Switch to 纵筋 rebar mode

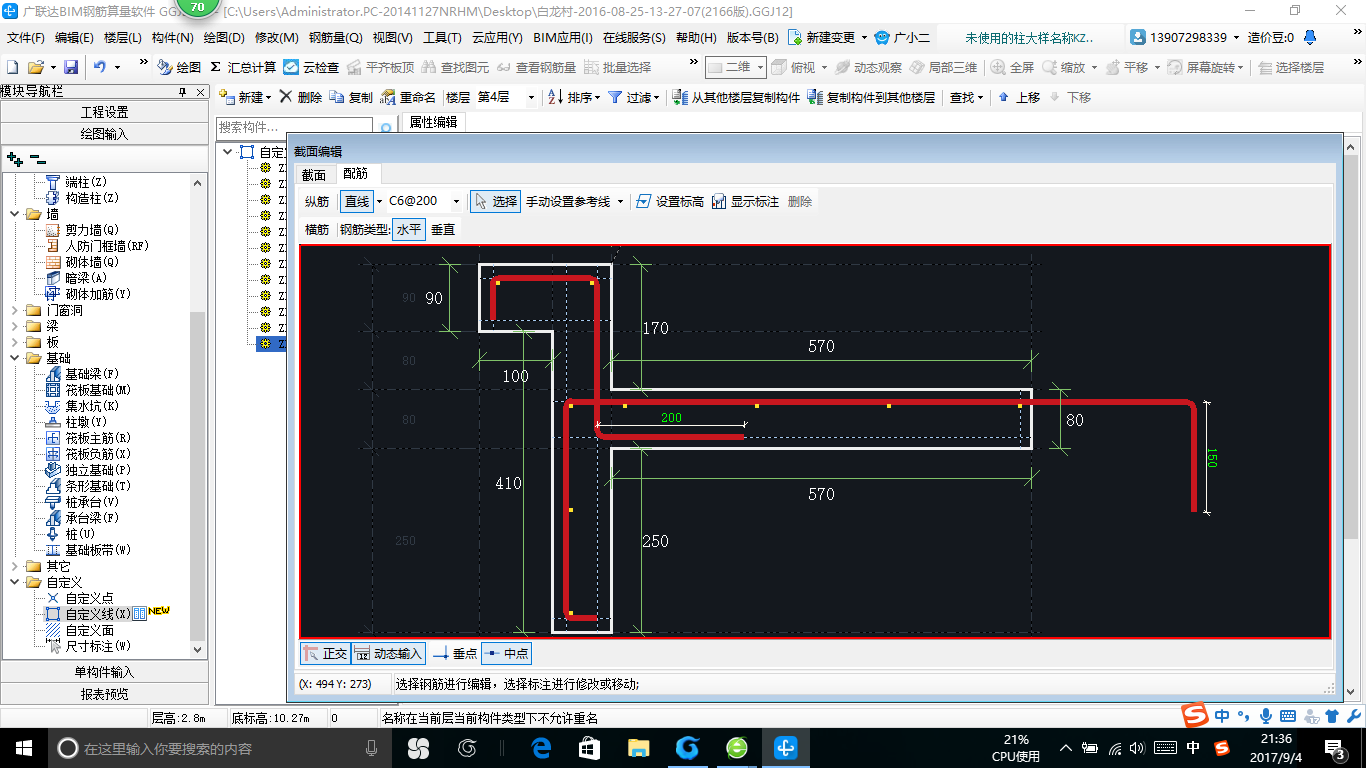(317, 201)
